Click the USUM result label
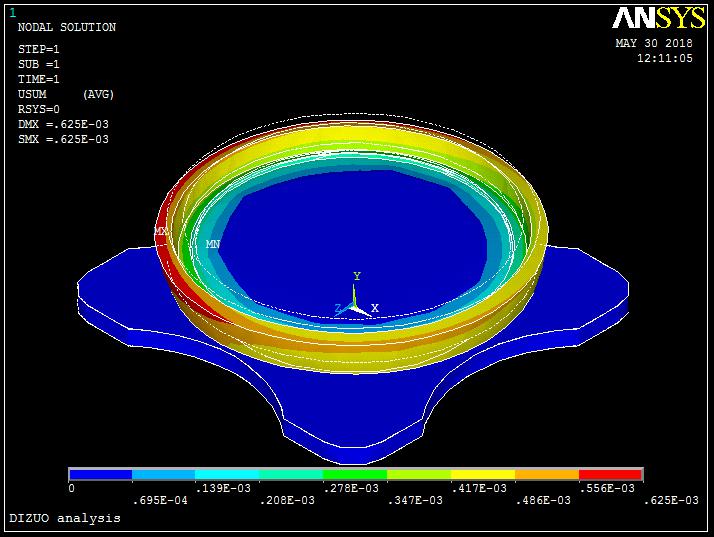 pyautogui.click(x=32, y=94)
